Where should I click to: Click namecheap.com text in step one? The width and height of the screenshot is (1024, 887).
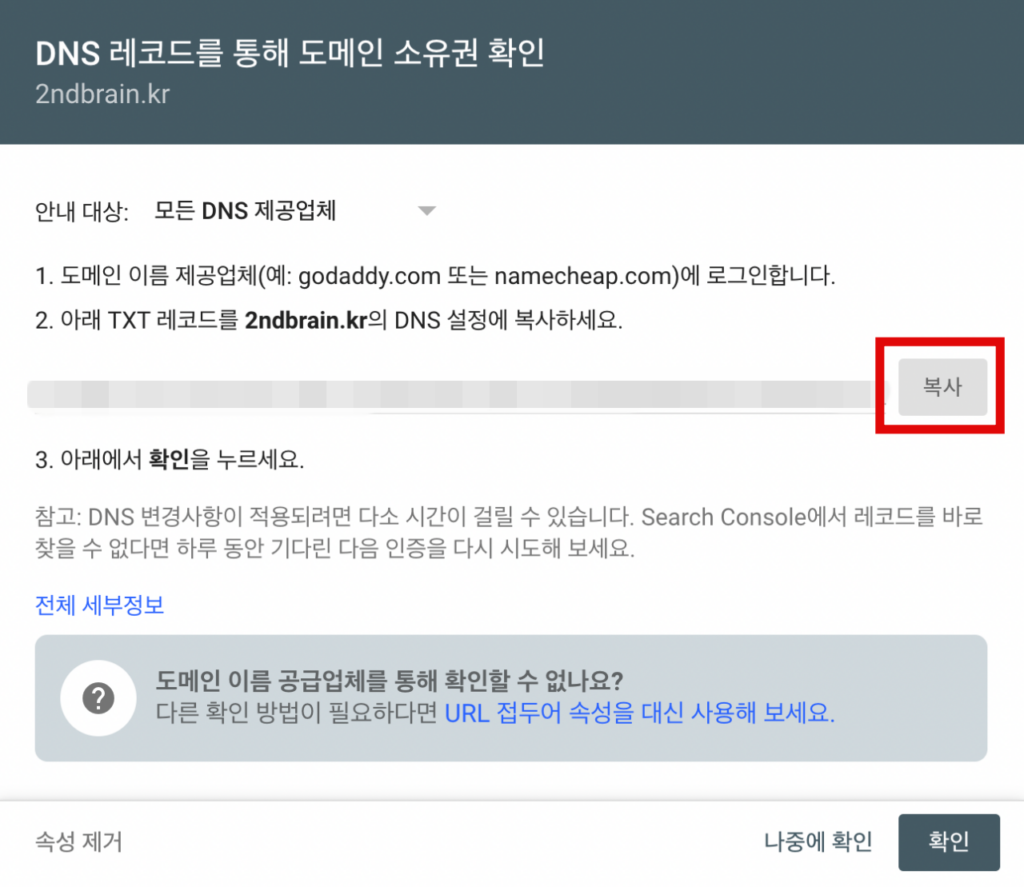pyautogui.click(x=587, y=276)
